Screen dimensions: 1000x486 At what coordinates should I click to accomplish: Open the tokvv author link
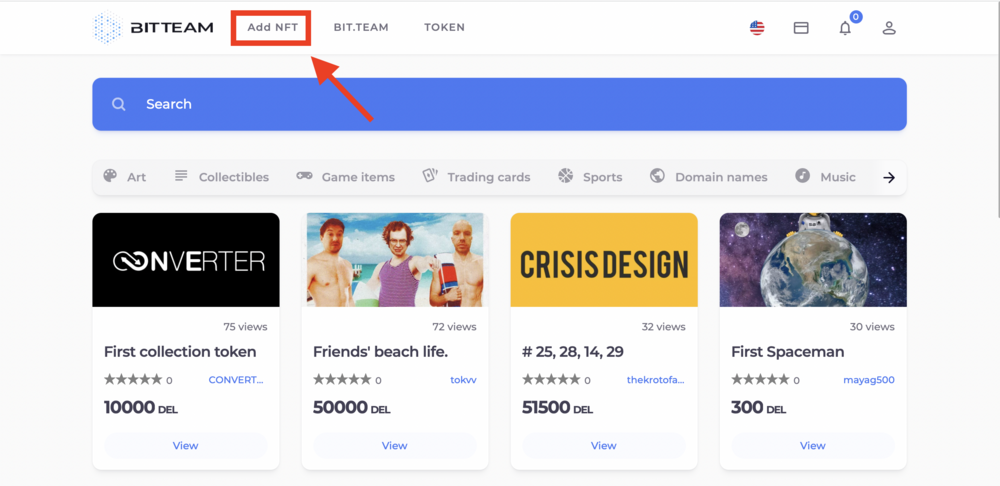[463, 379]
